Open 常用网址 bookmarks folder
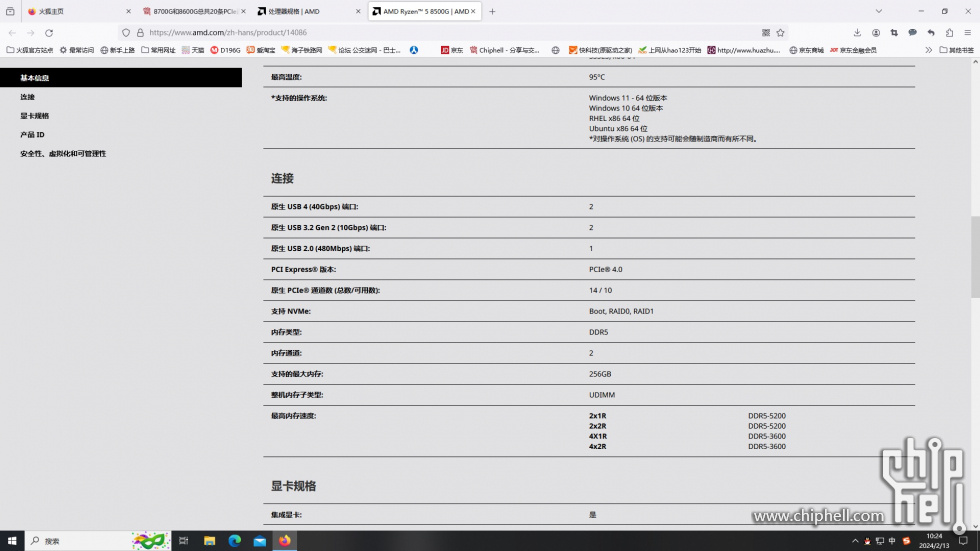 click(x=158, y=50)
